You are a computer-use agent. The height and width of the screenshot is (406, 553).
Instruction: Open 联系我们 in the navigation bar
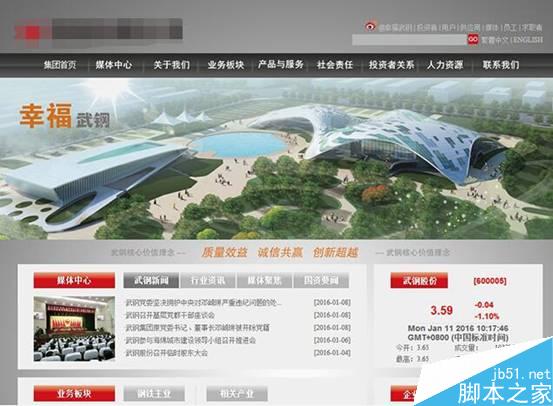[501, 65]
